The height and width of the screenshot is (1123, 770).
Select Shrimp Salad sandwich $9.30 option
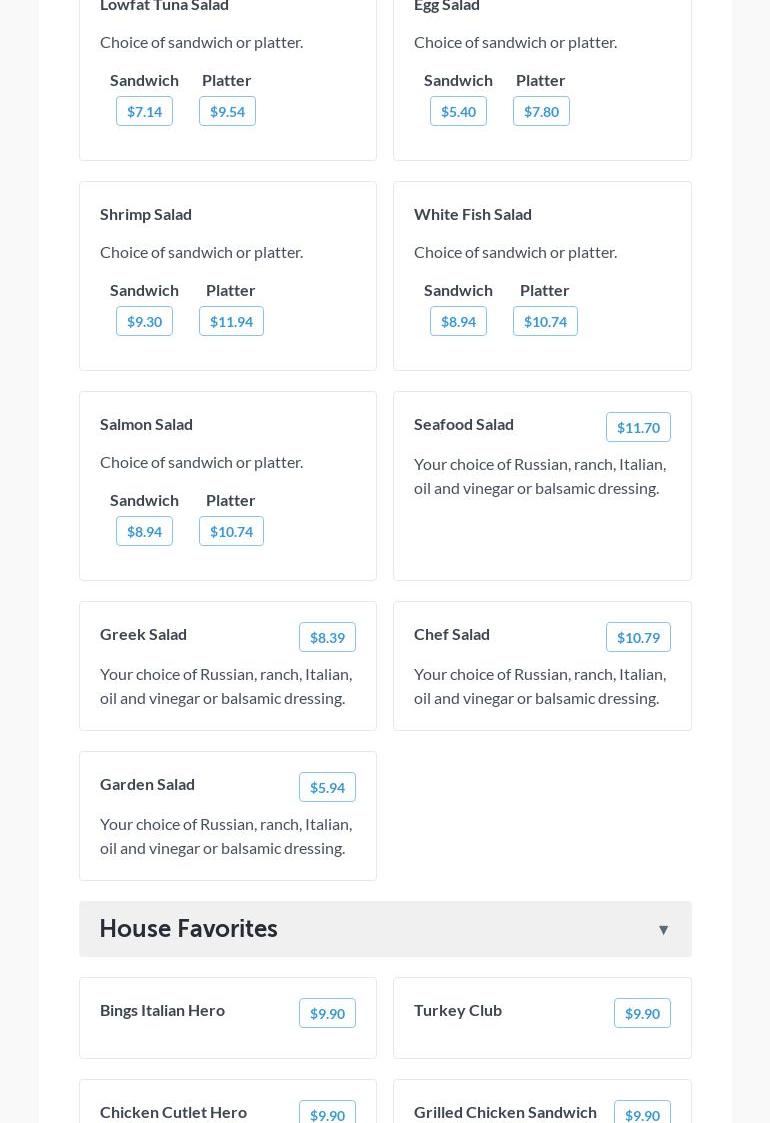144,321
